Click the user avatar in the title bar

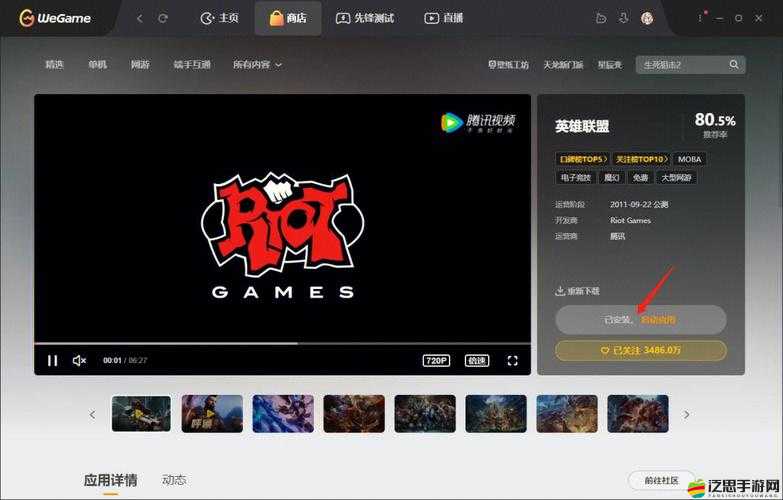(x=647, y=18)
